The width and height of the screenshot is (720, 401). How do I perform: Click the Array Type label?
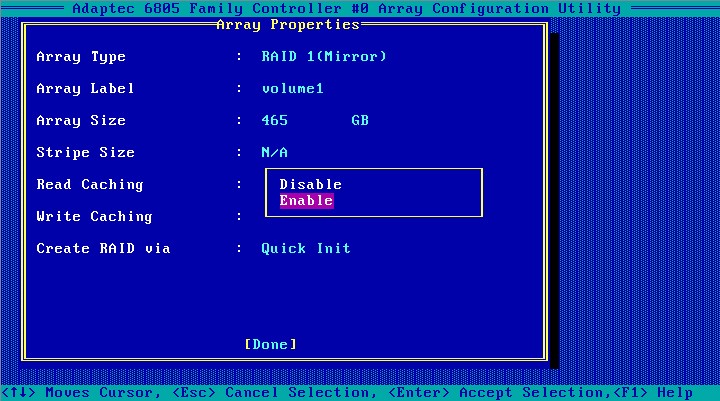click(x=81, y=56)
